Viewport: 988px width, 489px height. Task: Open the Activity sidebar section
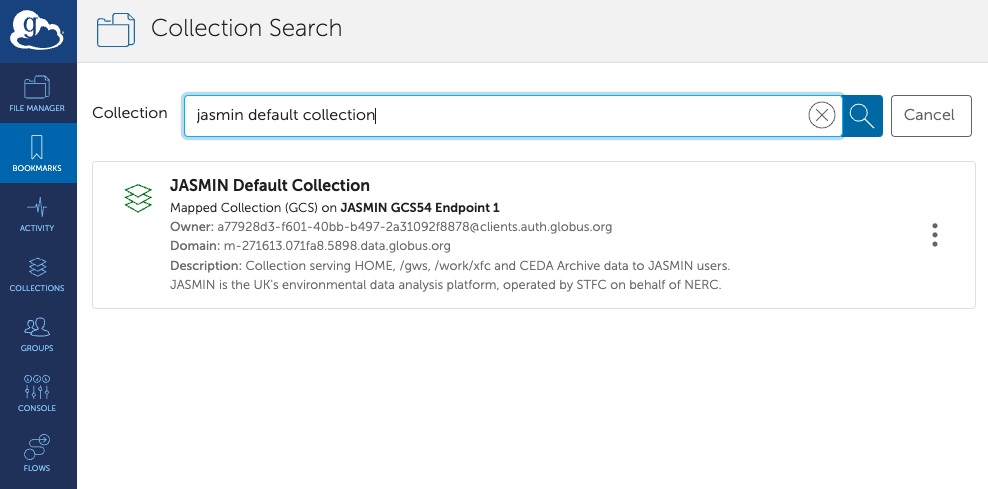[x=37, y=213]
